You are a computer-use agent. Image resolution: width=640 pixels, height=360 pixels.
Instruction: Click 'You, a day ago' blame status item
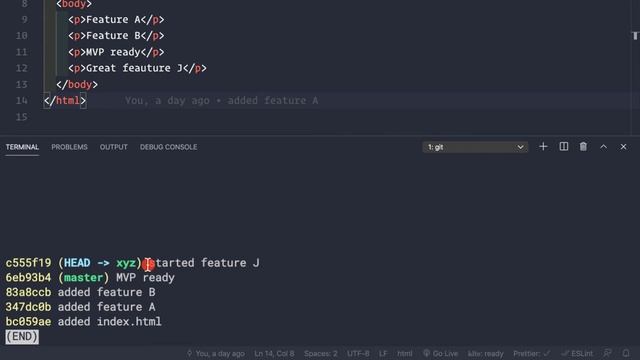coord(216,353)
